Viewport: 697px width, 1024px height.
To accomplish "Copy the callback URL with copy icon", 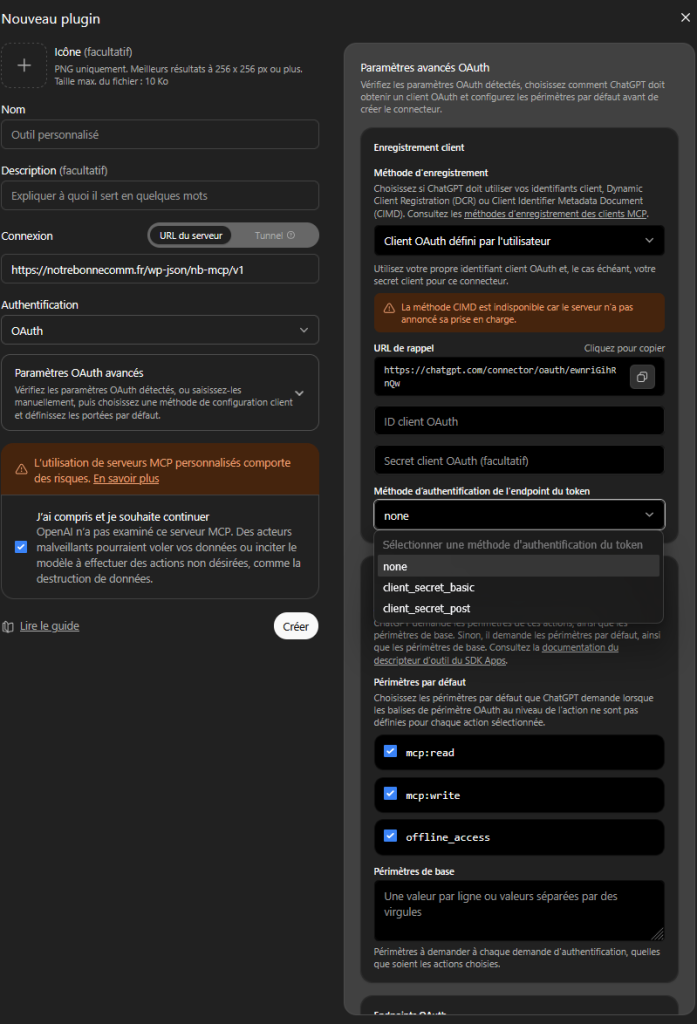I will coord(642,377).
